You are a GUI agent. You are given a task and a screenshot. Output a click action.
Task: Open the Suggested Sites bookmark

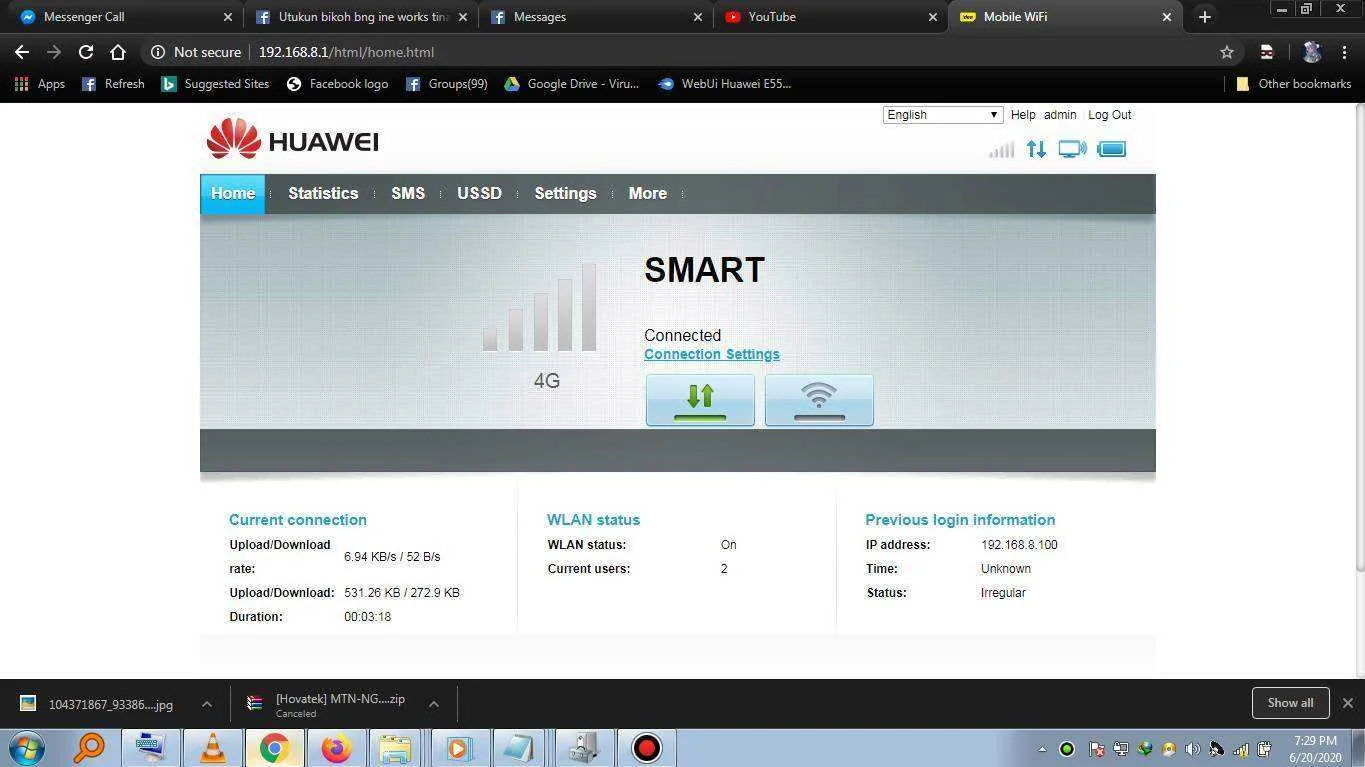(x=216, y=84)
